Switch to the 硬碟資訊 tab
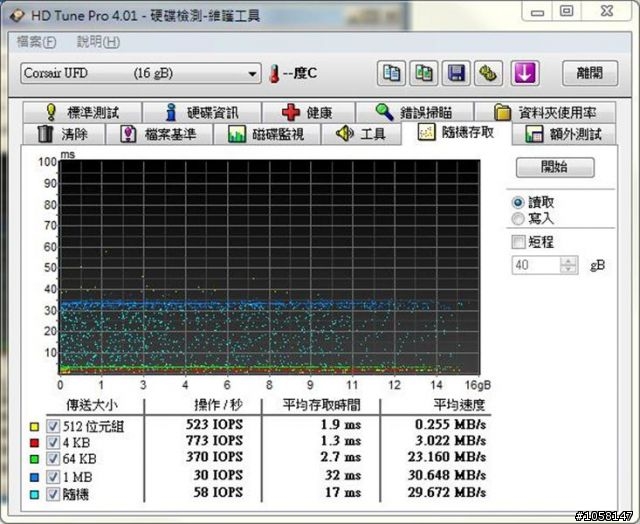 pos(202,112)
